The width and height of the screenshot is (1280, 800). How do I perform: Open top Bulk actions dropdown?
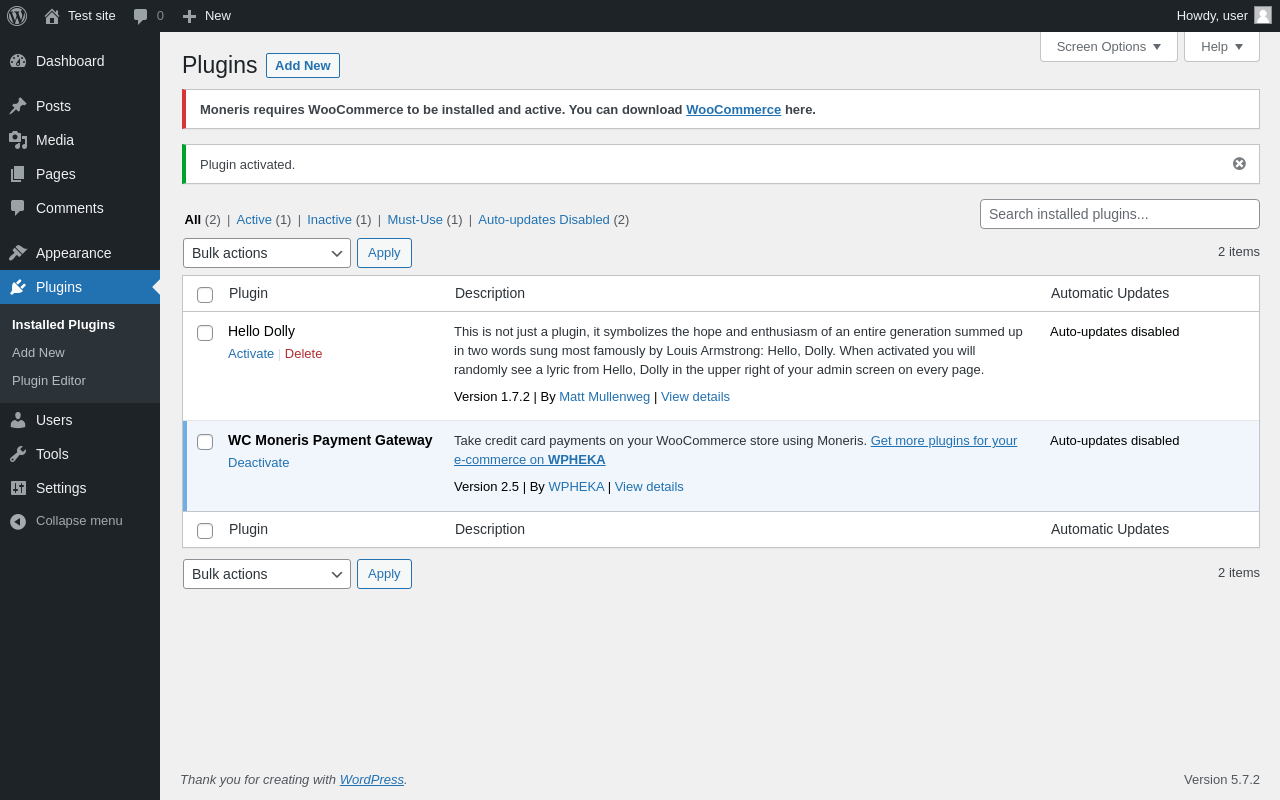[x=267, y=253]
